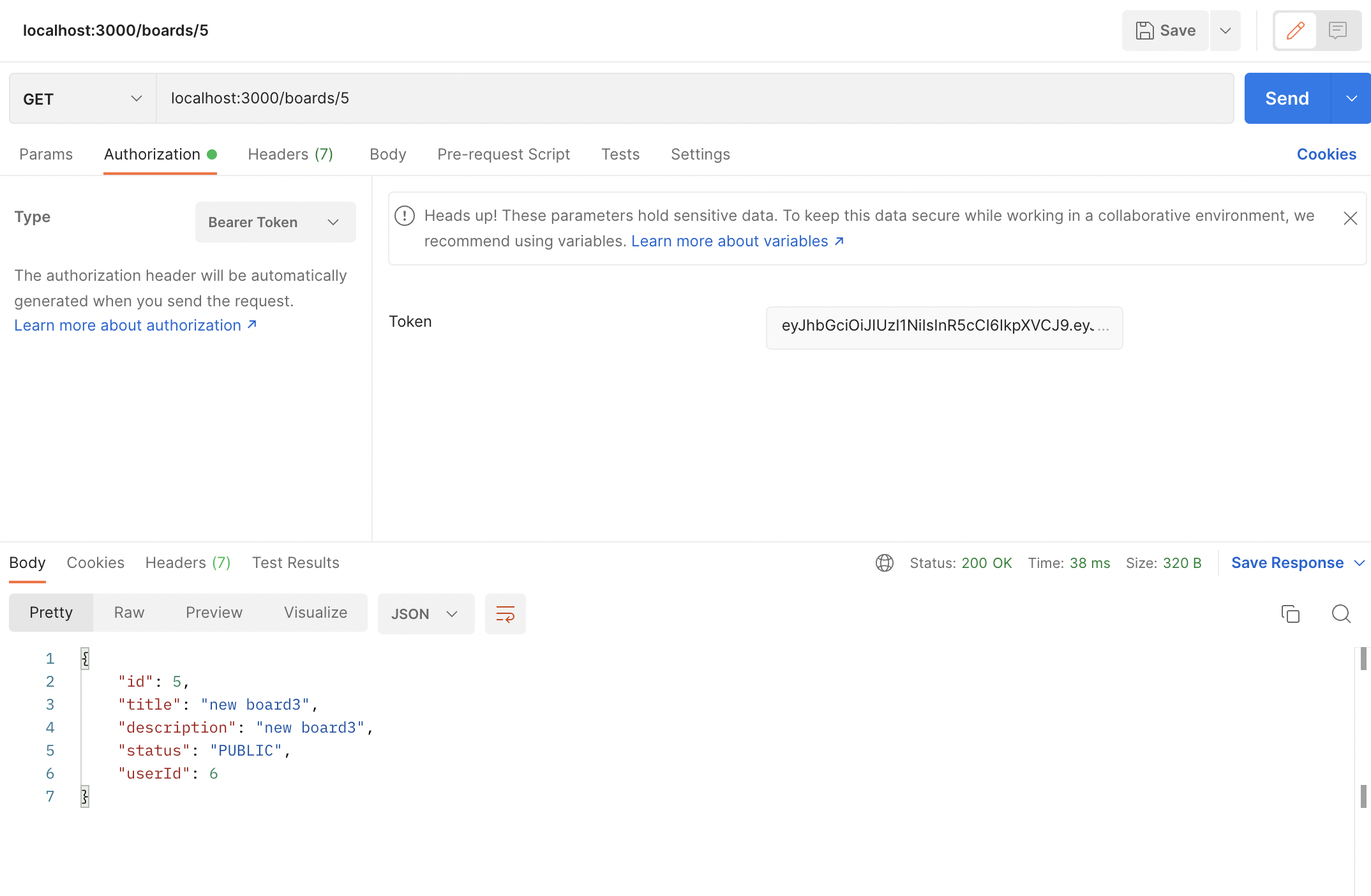Toggle the word wrap lines icon

[x=505, y=614]
